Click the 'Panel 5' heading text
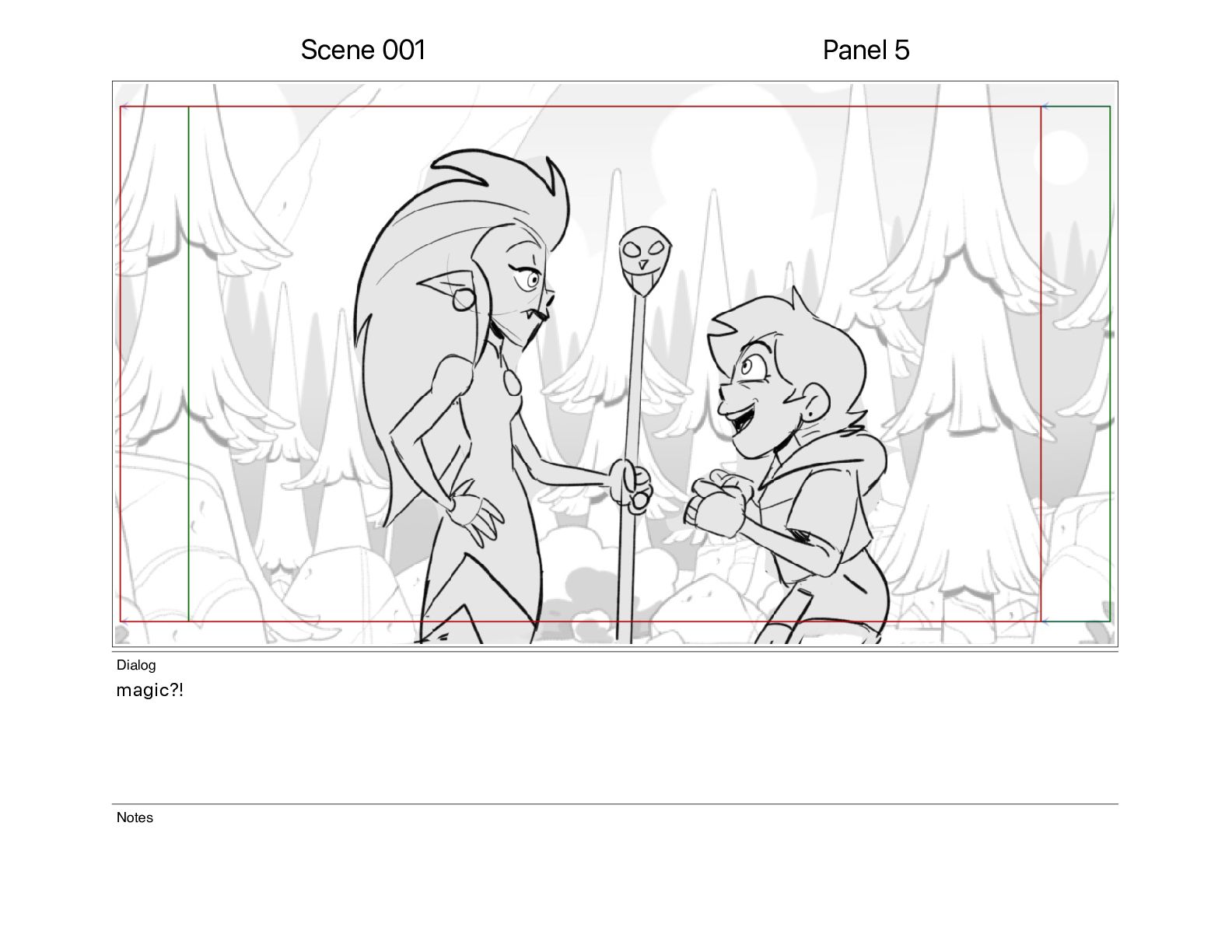 (x=866, y=50)
